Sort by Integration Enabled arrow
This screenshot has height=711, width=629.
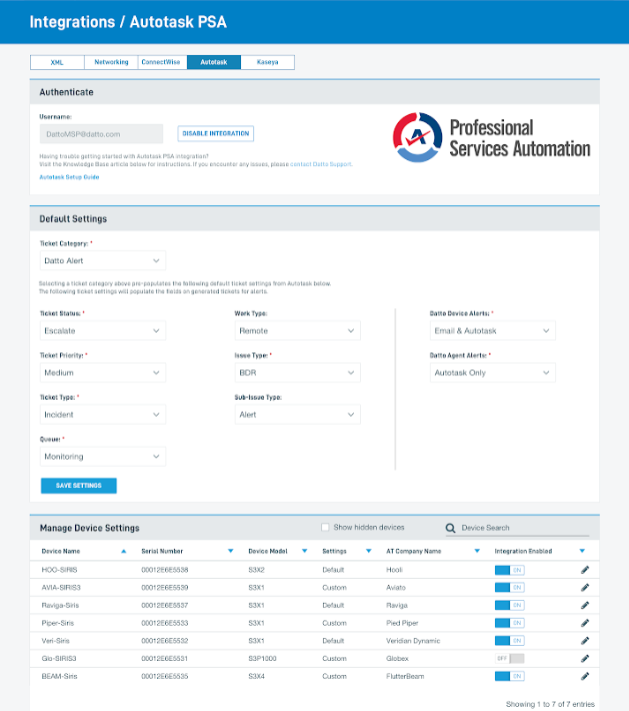click(x=582, y=551)
